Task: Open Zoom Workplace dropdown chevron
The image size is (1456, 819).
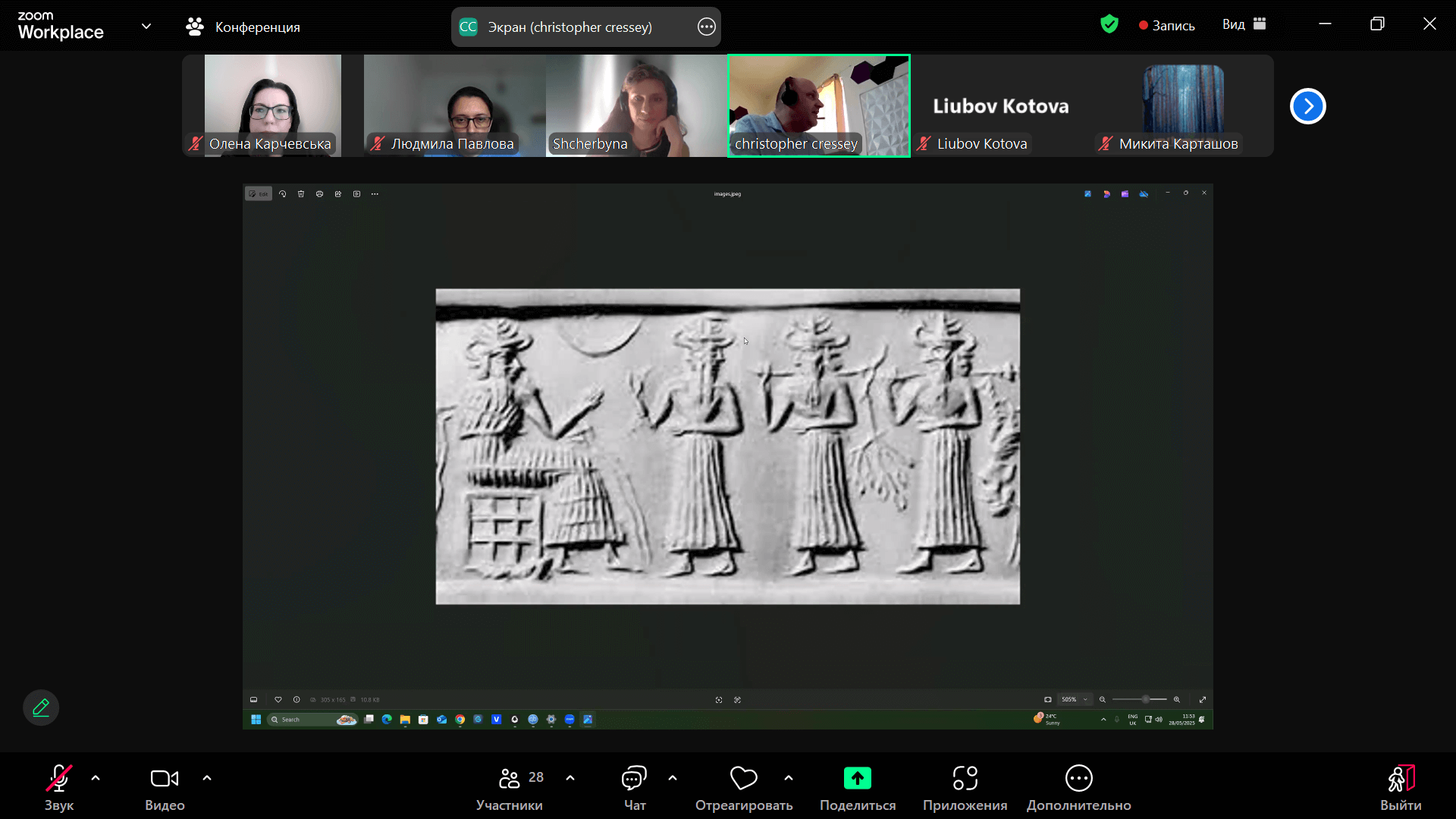Action: pos(146,27)
